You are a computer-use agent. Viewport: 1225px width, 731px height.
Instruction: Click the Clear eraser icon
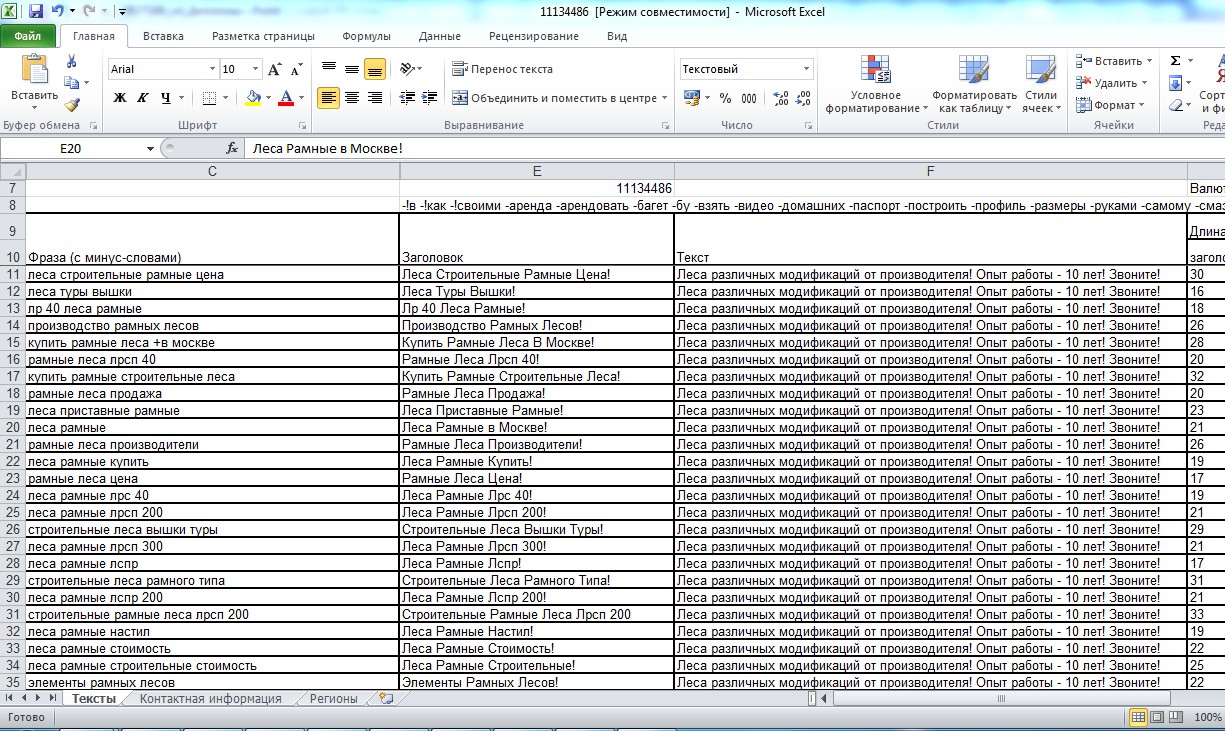pyautogui.click(x=1176, y=105)
